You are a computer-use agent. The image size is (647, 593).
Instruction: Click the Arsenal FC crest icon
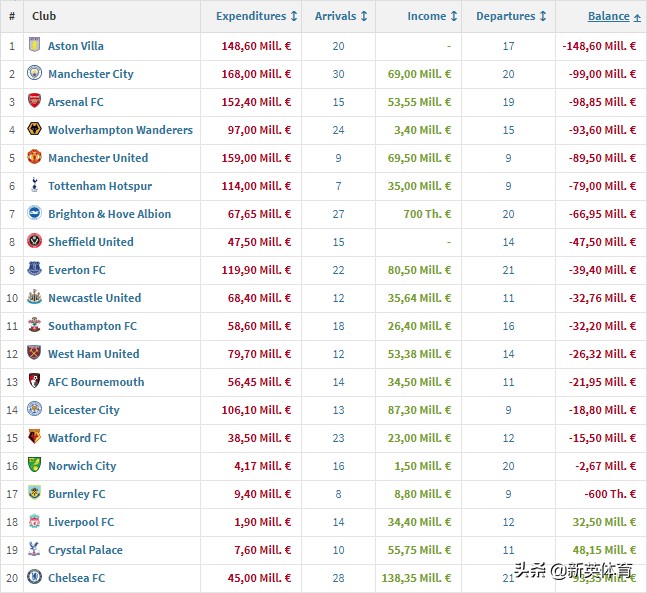35,102
